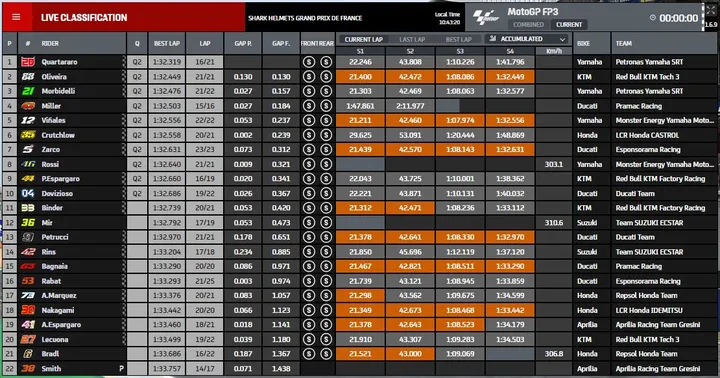
Task: Sort by BEST LAP column header
Action: [167, 44]
